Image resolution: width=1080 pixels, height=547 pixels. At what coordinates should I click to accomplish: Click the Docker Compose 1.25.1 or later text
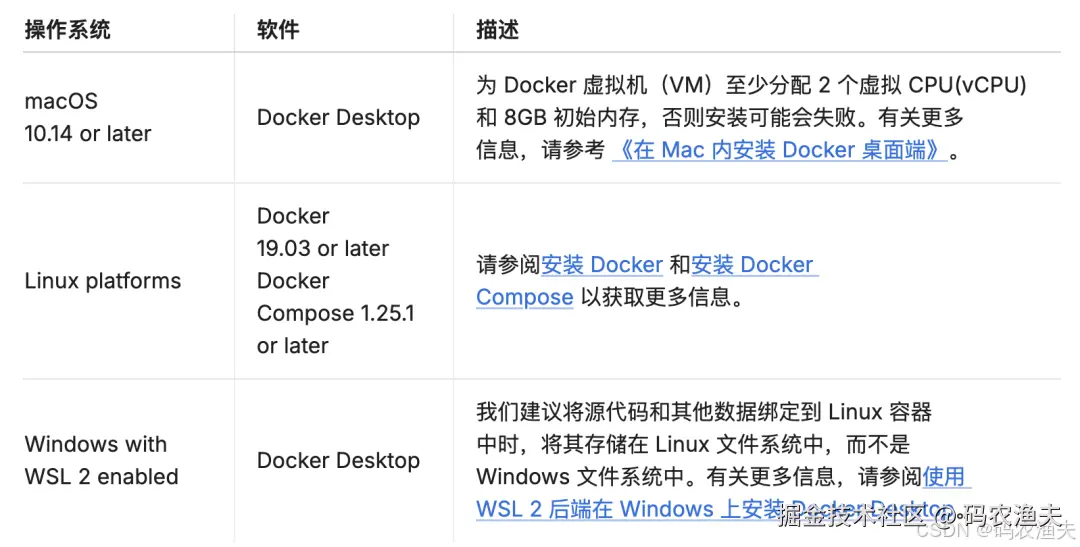[335, 313]
